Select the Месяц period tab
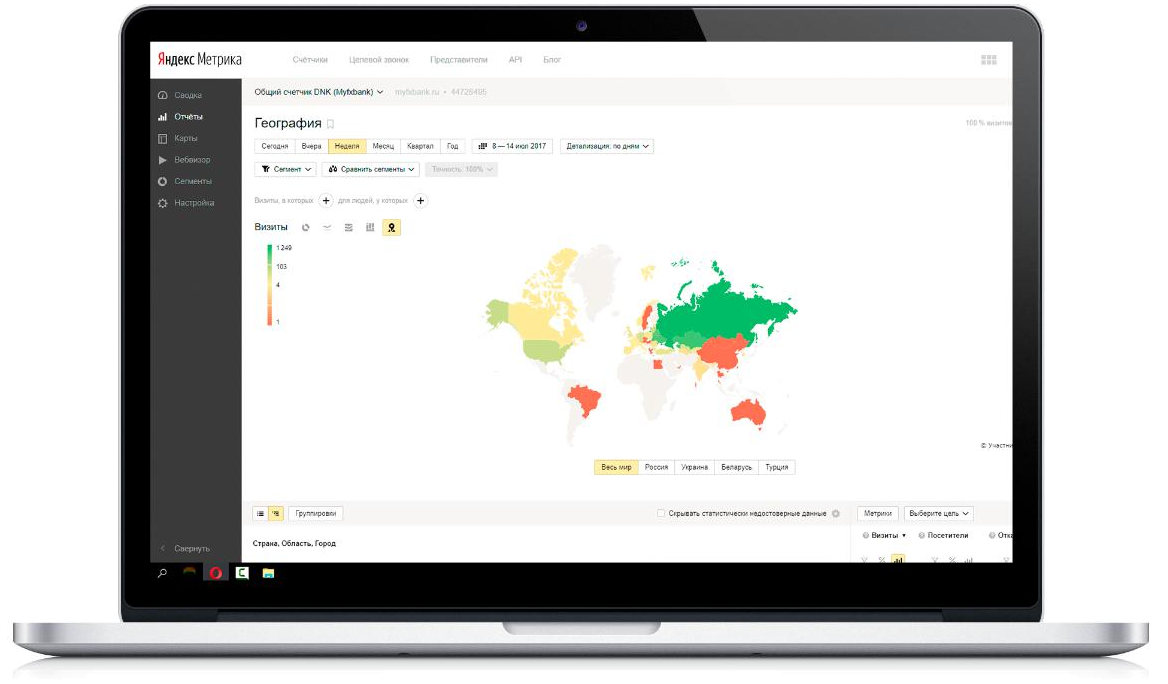1168x684 pixels. coord(383,146)
